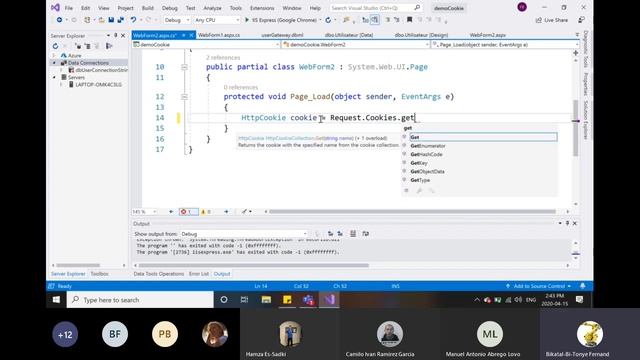Click the error count indicator

188,211
